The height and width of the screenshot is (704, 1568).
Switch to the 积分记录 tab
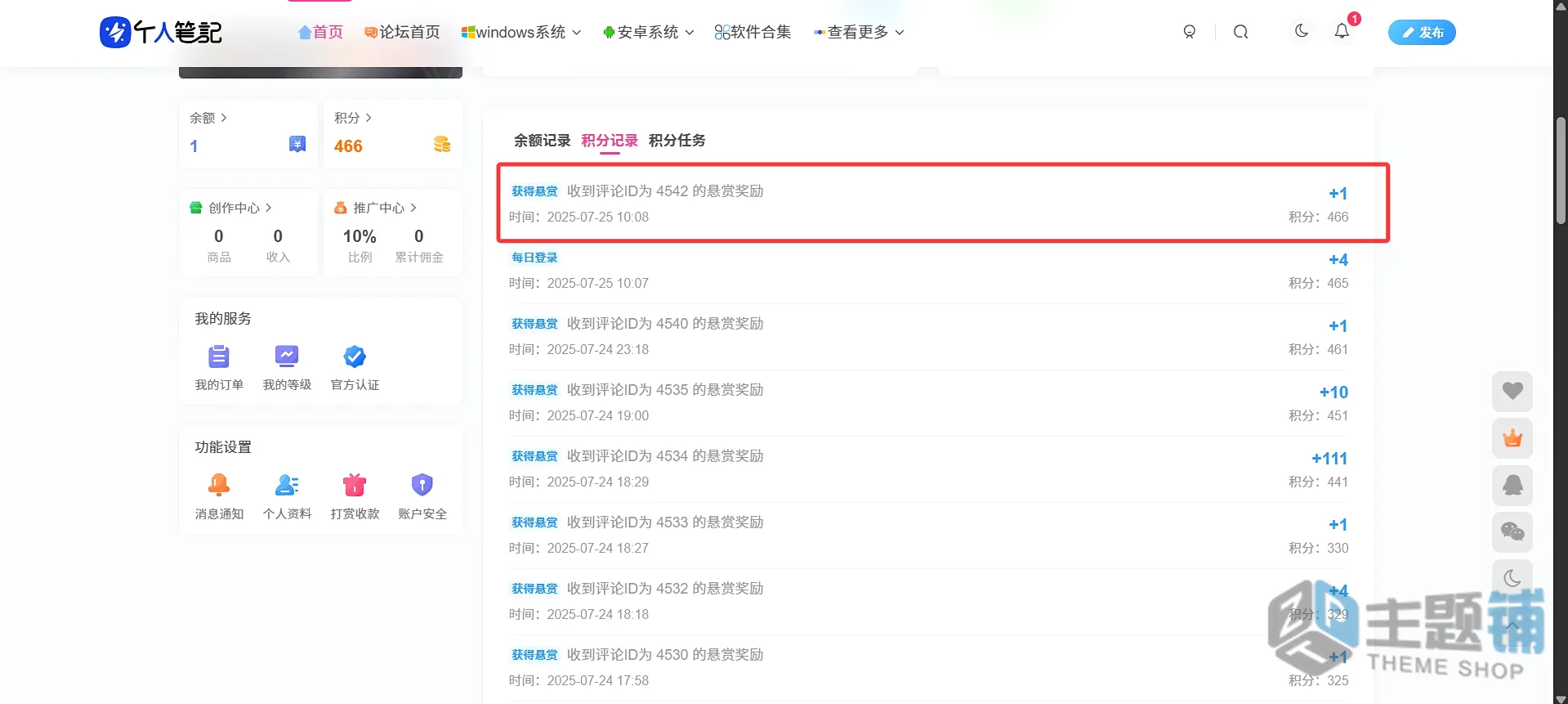click(610, 141)
